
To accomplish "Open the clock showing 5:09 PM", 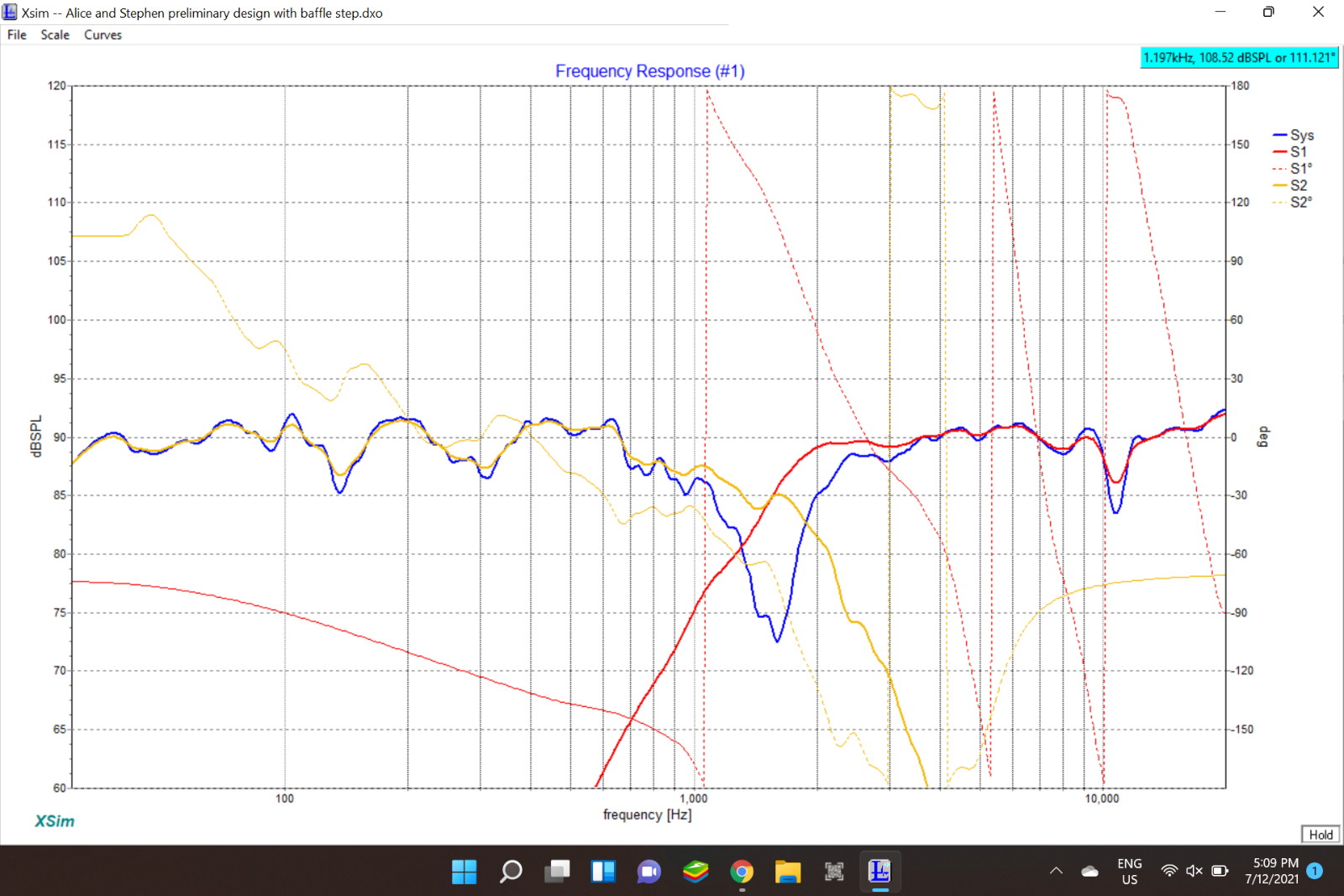I will tap(1272, 872).
